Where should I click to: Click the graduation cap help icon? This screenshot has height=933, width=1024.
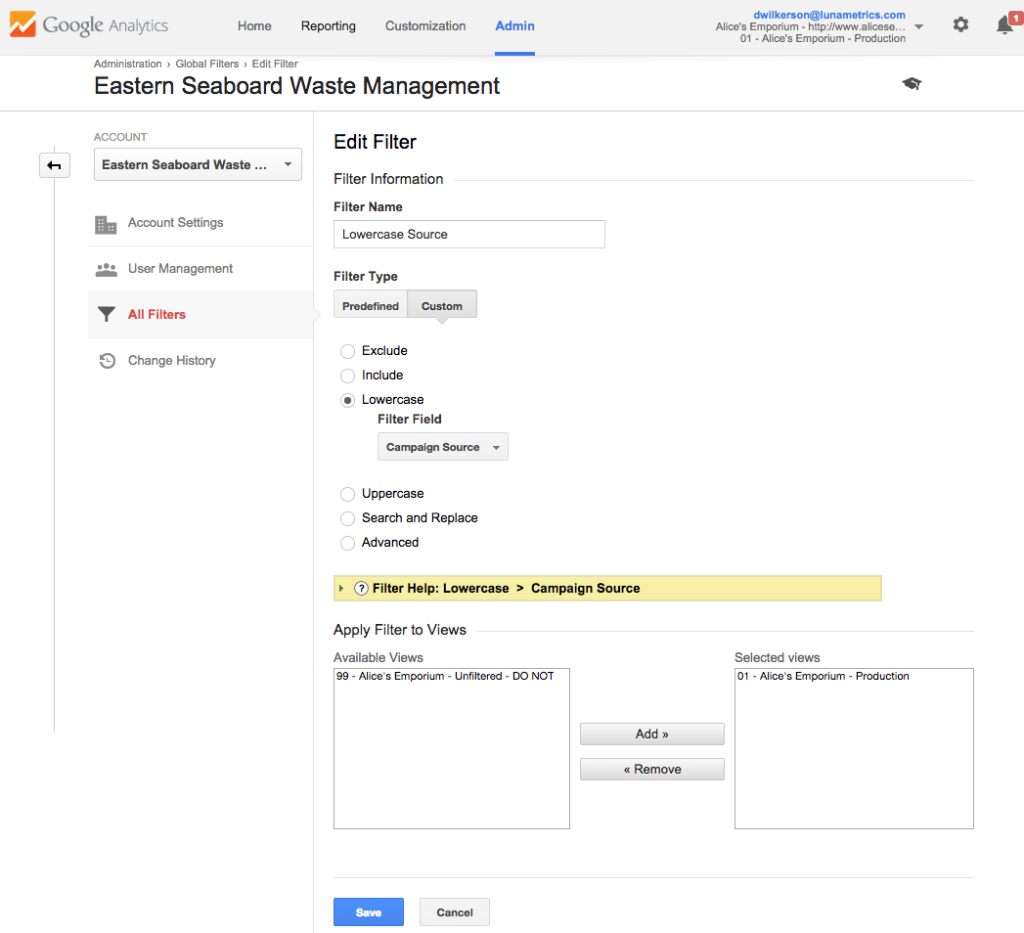912,84
